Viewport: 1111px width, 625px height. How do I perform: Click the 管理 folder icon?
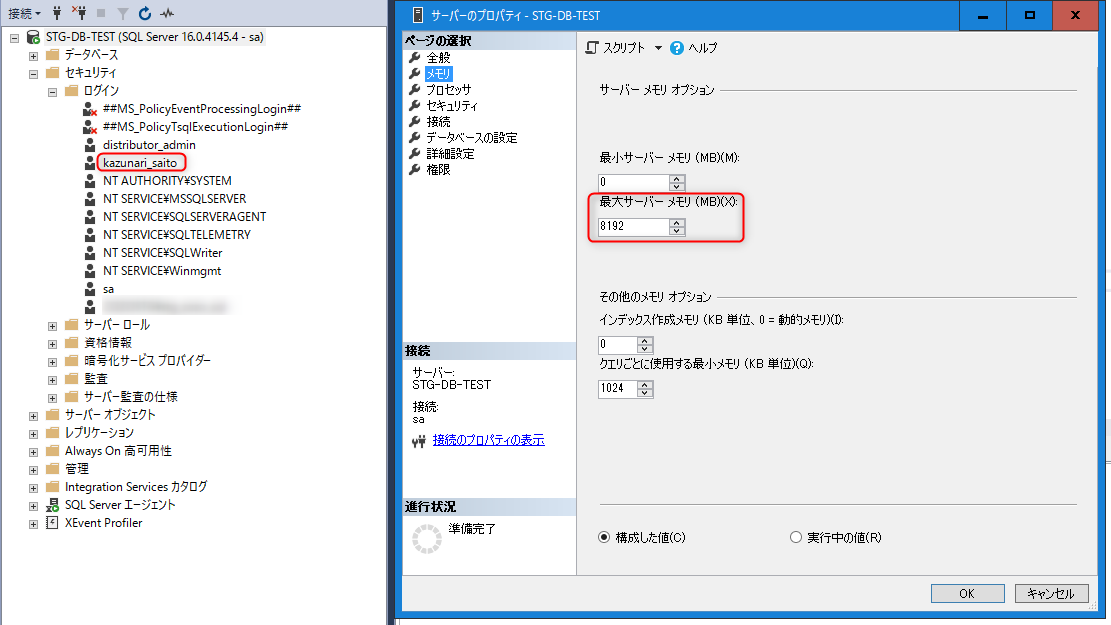pos(52,468)
